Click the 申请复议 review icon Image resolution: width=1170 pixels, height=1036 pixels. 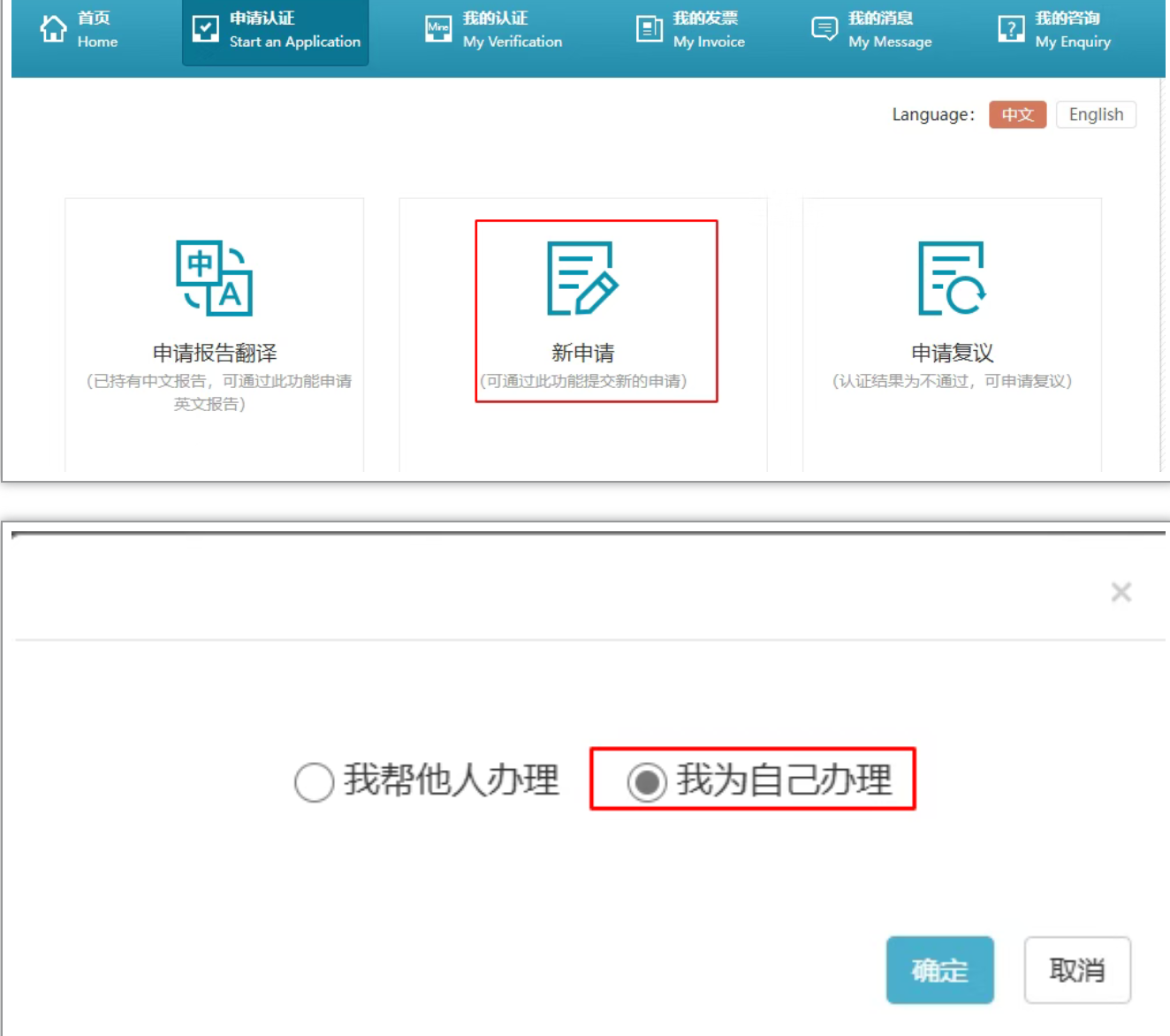click(952, 278)
